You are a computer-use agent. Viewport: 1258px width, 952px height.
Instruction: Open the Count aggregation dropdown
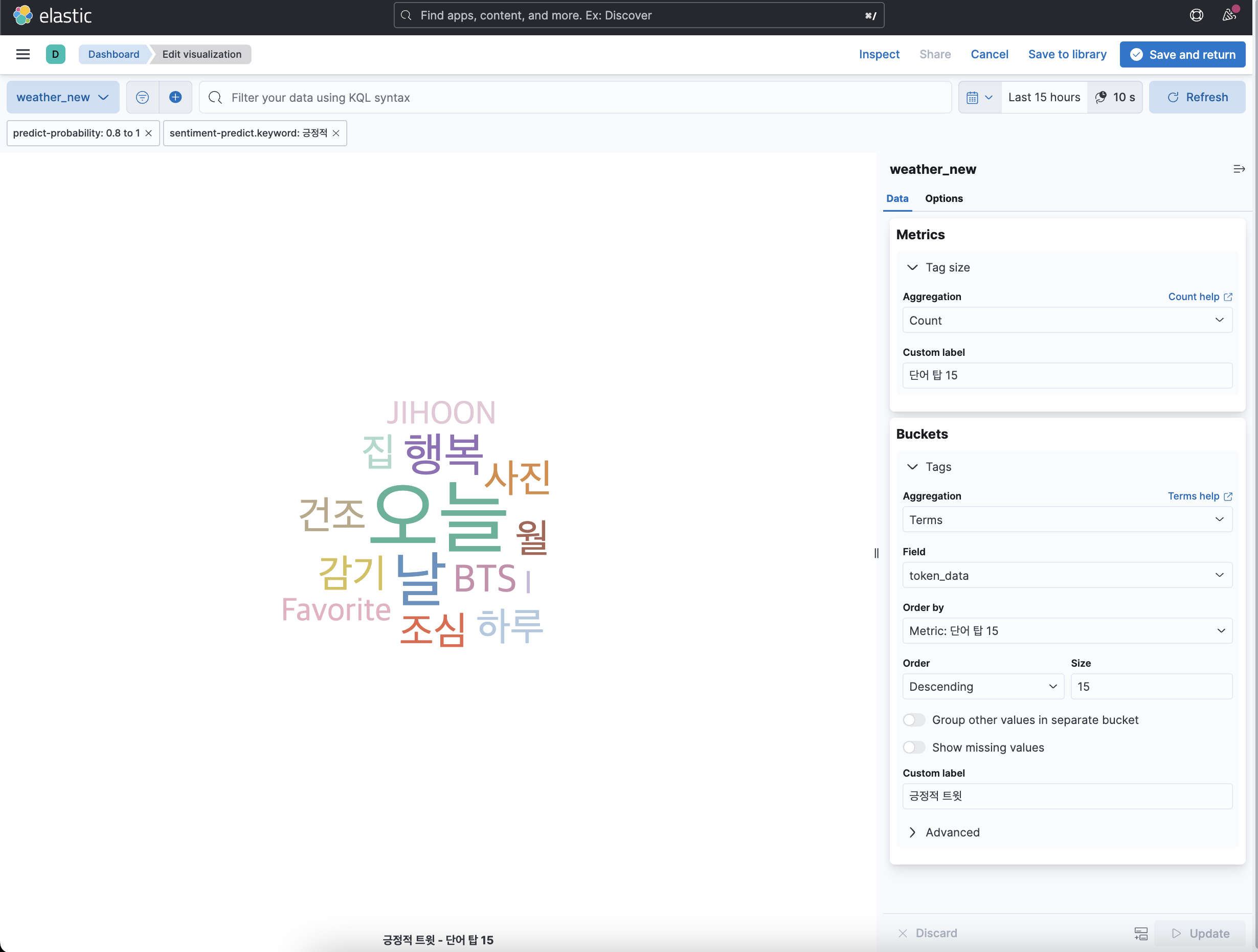point(1067,320)
